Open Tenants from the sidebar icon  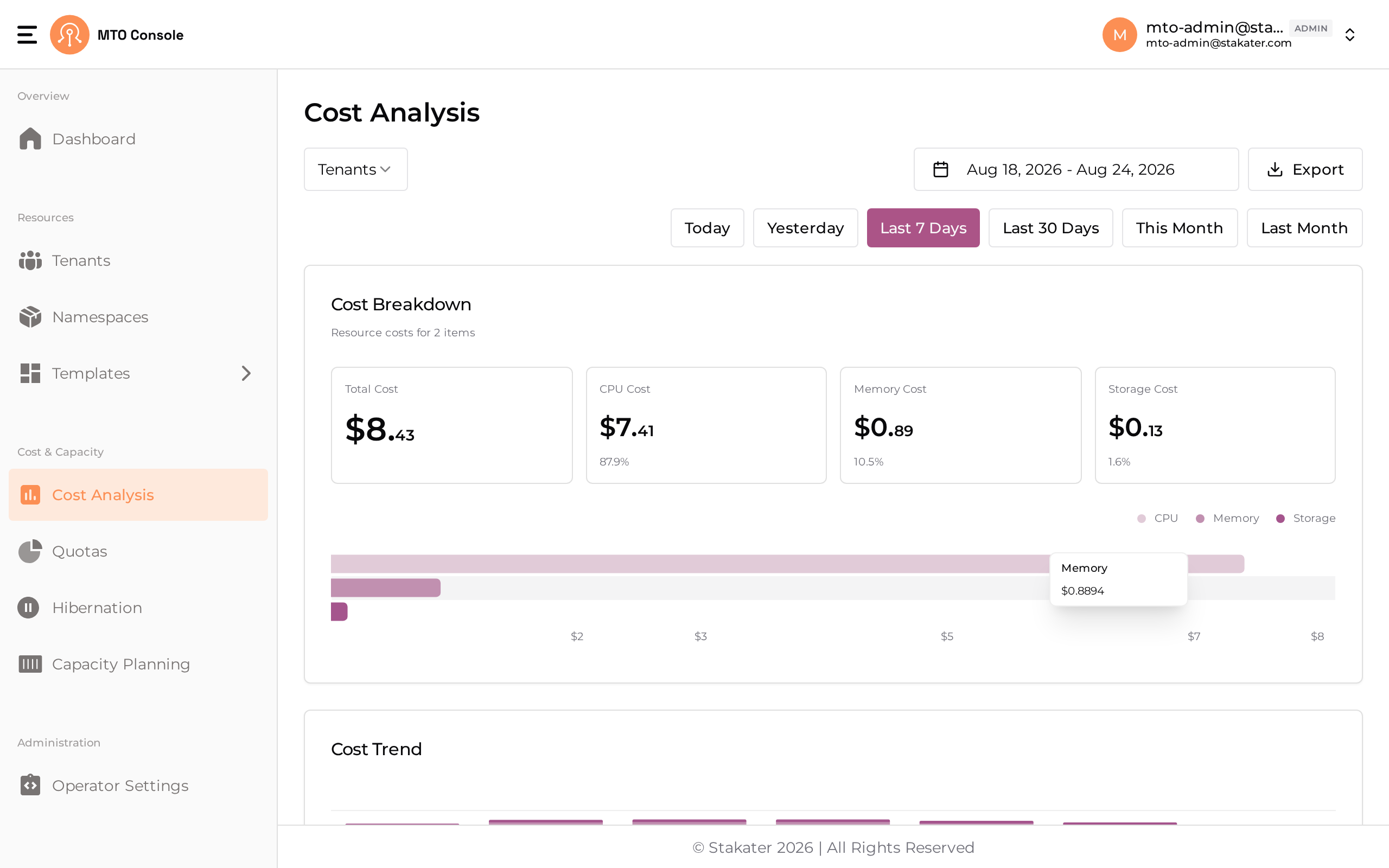[30, 260]
